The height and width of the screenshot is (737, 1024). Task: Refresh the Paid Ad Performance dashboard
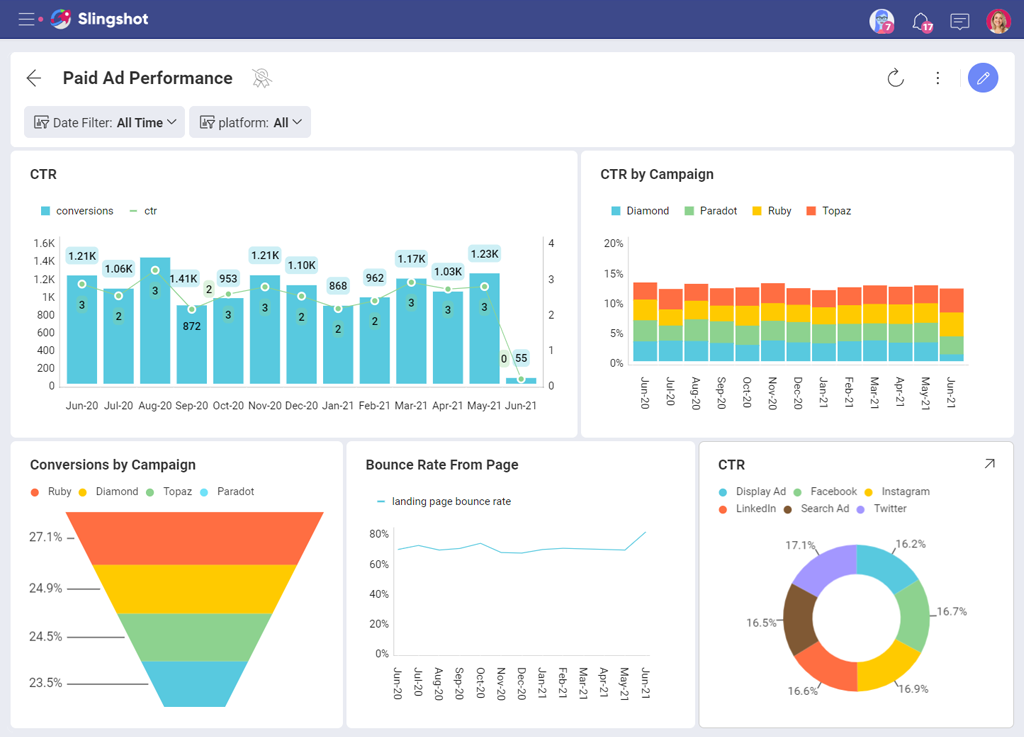click(895, 78)
